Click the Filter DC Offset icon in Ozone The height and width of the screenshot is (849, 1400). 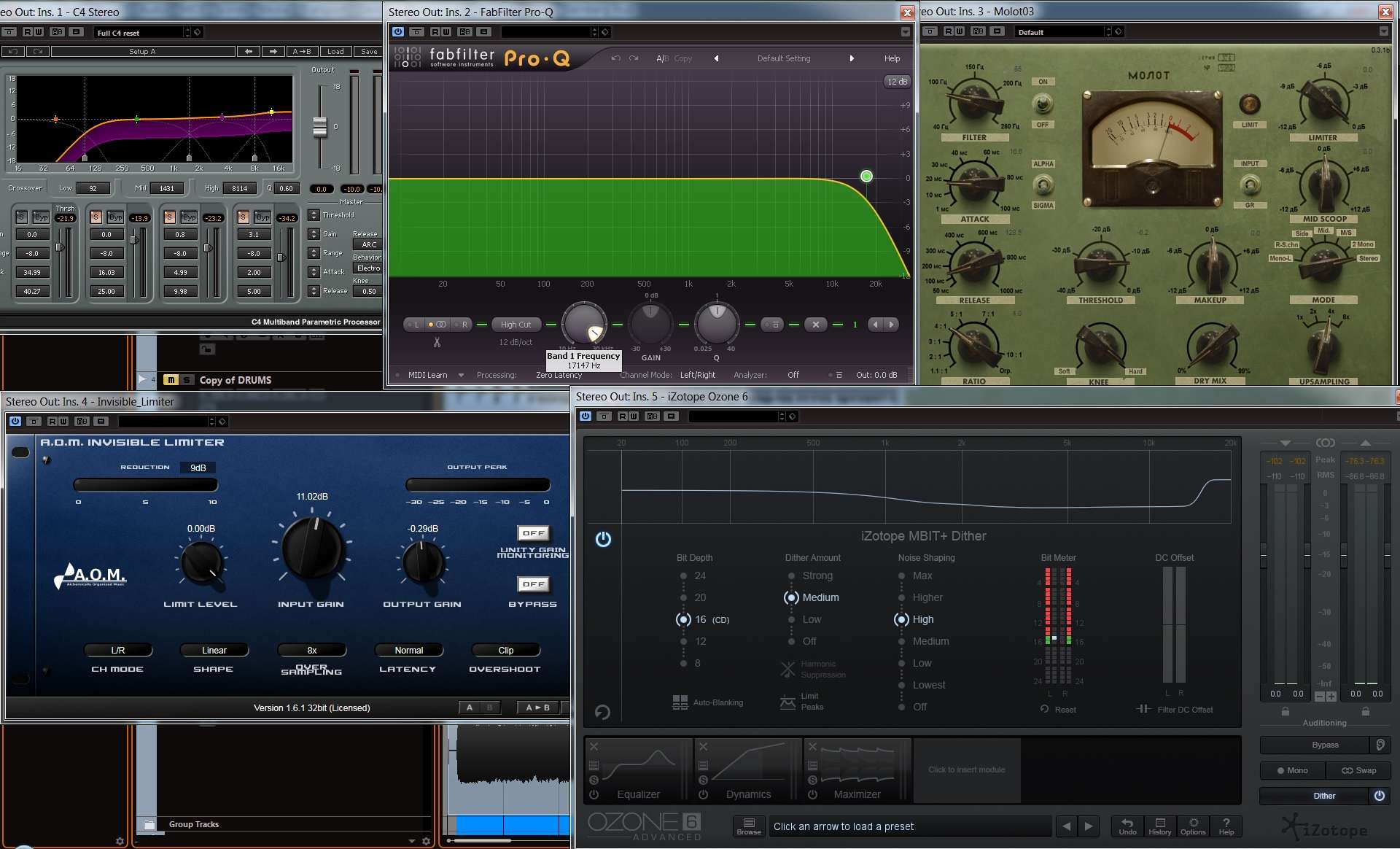(x=1143, y=709)
